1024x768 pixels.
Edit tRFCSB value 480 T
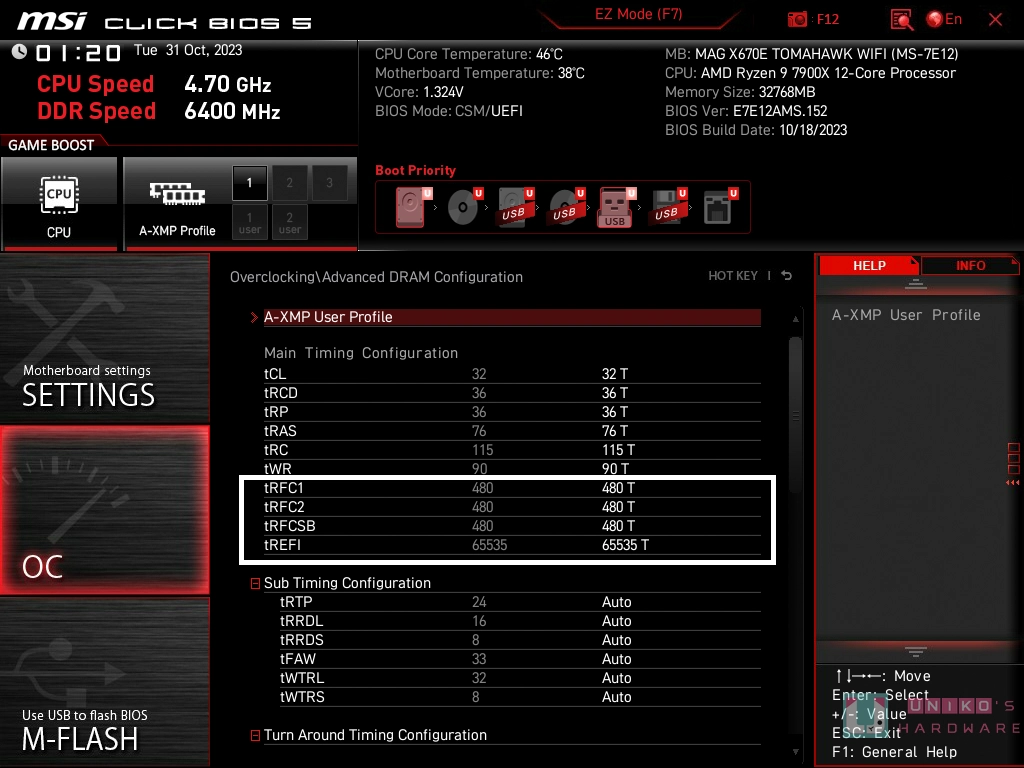618,526
